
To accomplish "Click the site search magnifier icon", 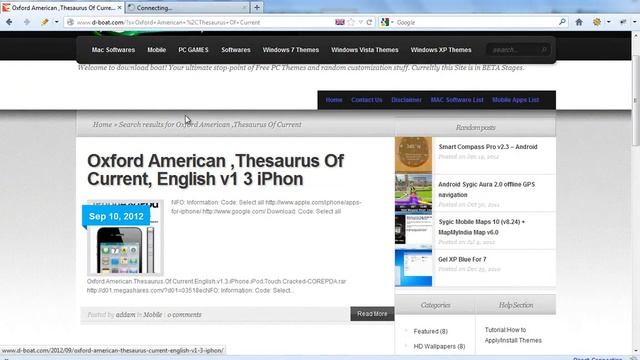I will 544,50.
